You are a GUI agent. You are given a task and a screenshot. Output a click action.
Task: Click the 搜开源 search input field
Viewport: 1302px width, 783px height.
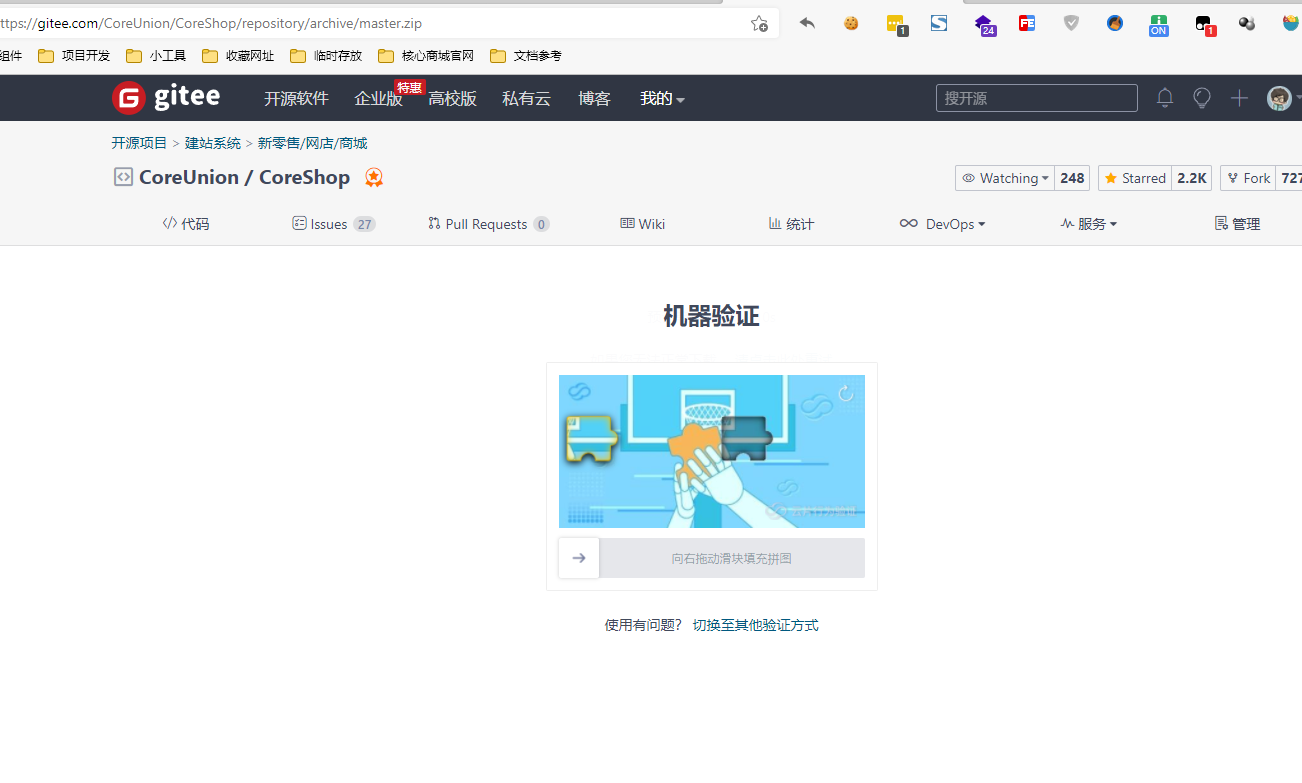pos(1036,98)
